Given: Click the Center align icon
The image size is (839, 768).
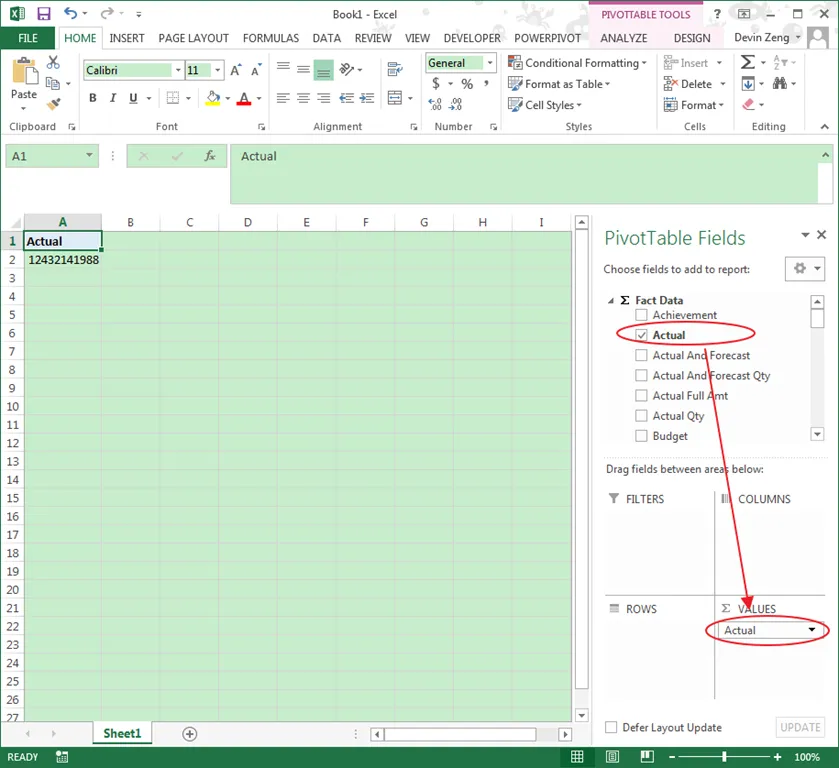Looking at the screenshot, I should 303,98.
